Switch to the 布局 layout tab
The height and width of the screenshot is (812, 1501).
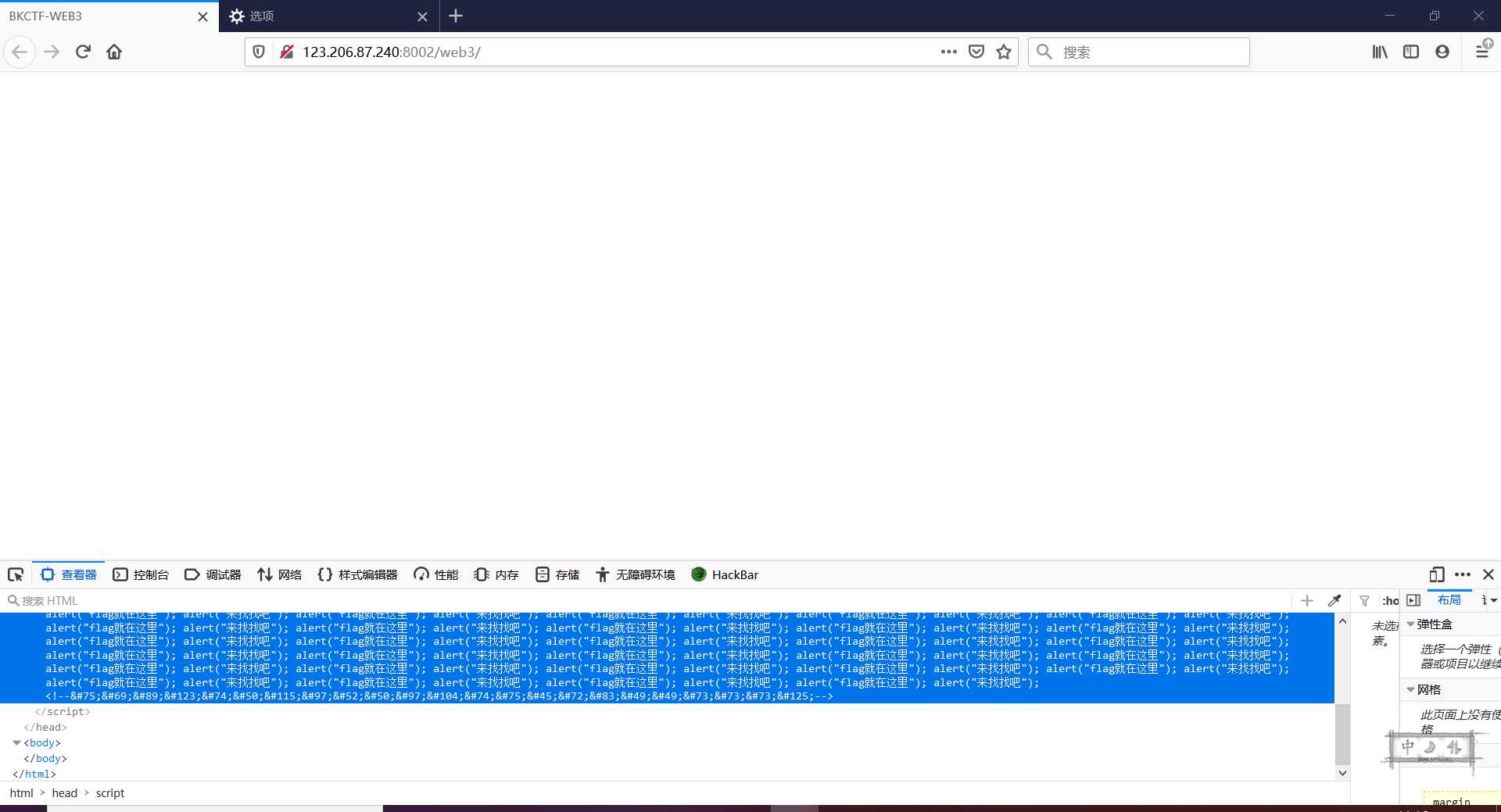click(x=1449, y=599)
